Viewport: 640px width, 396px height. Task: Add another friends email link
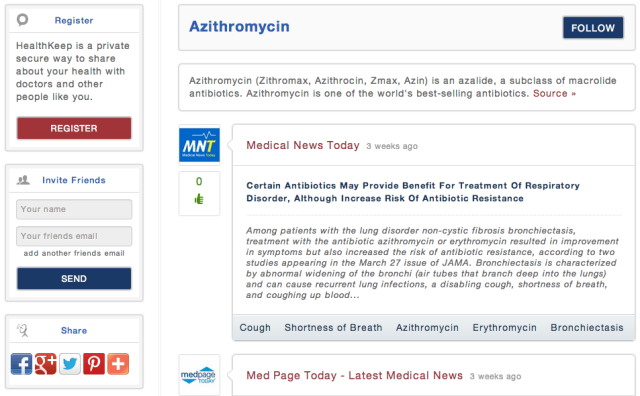coord(74,253)
